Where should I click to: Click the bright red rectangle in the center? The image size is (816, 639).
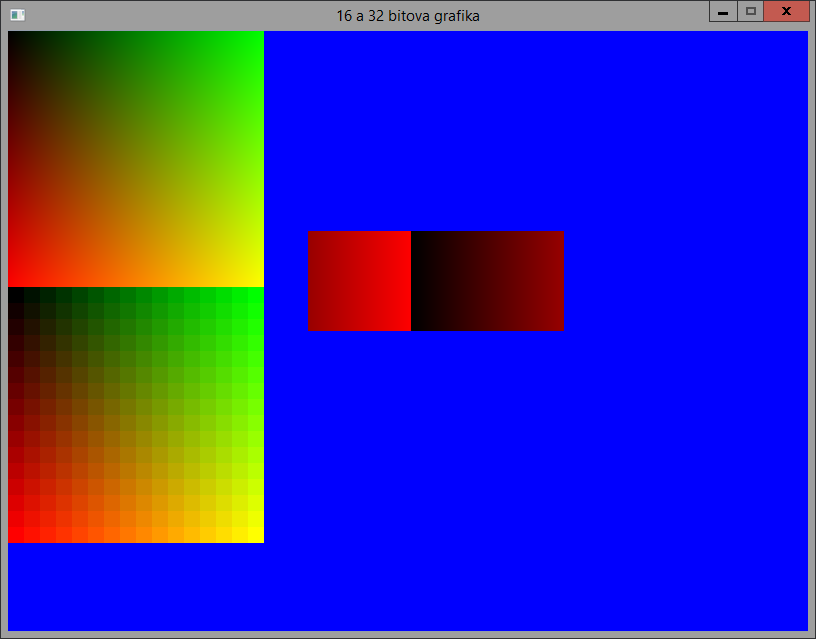tap(360, 281)
